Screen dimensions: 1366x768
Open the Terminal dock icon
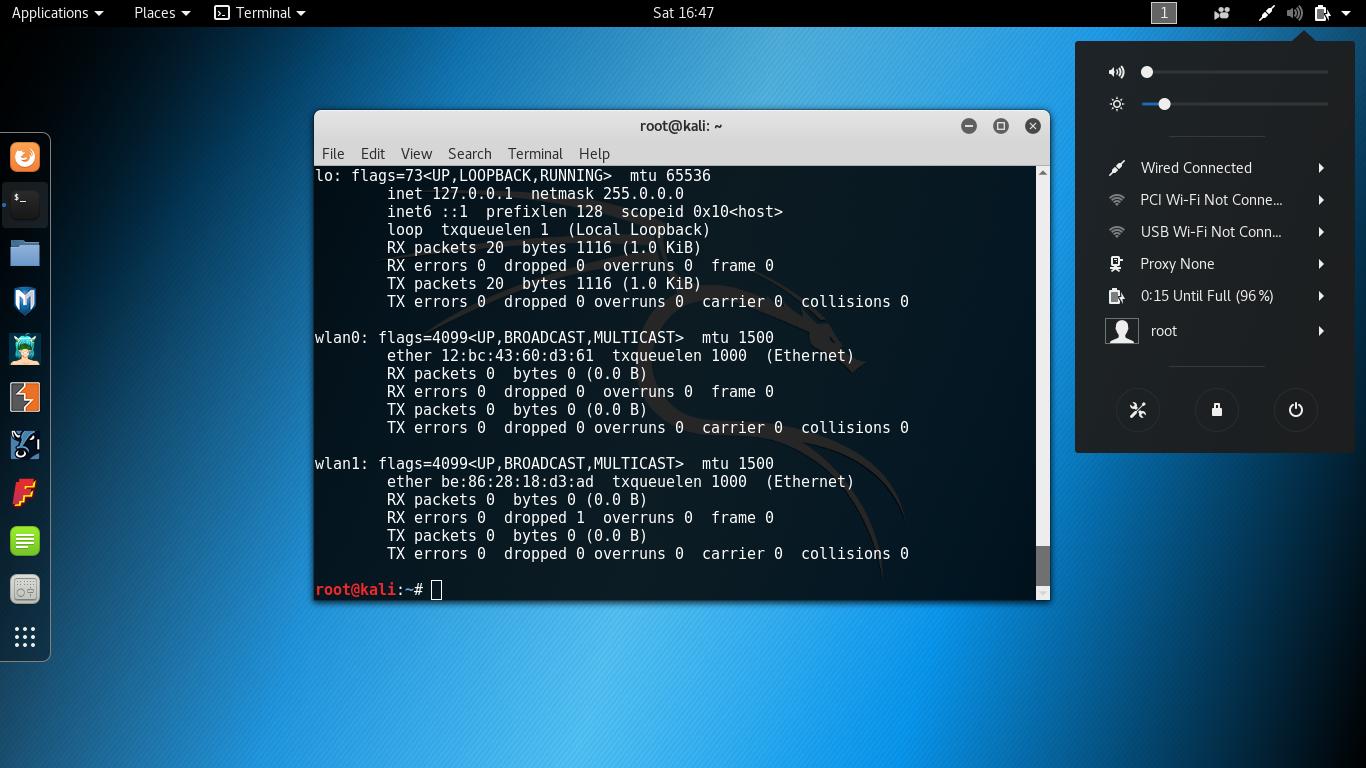pos(24,203)
